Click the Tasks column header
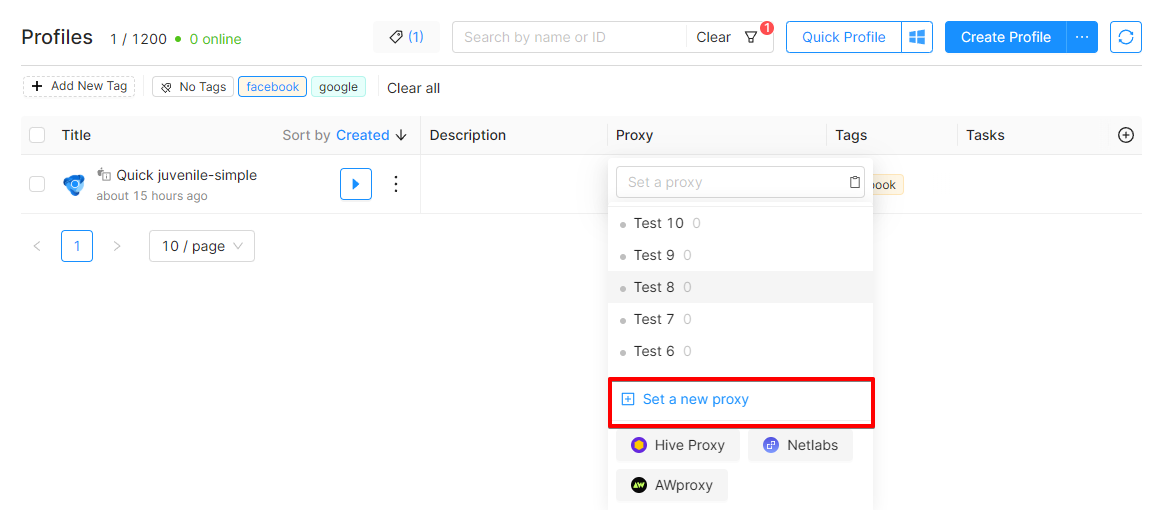Image resolution: width=1170 pixels, height=510 pixels. click(x=985, y=135)
